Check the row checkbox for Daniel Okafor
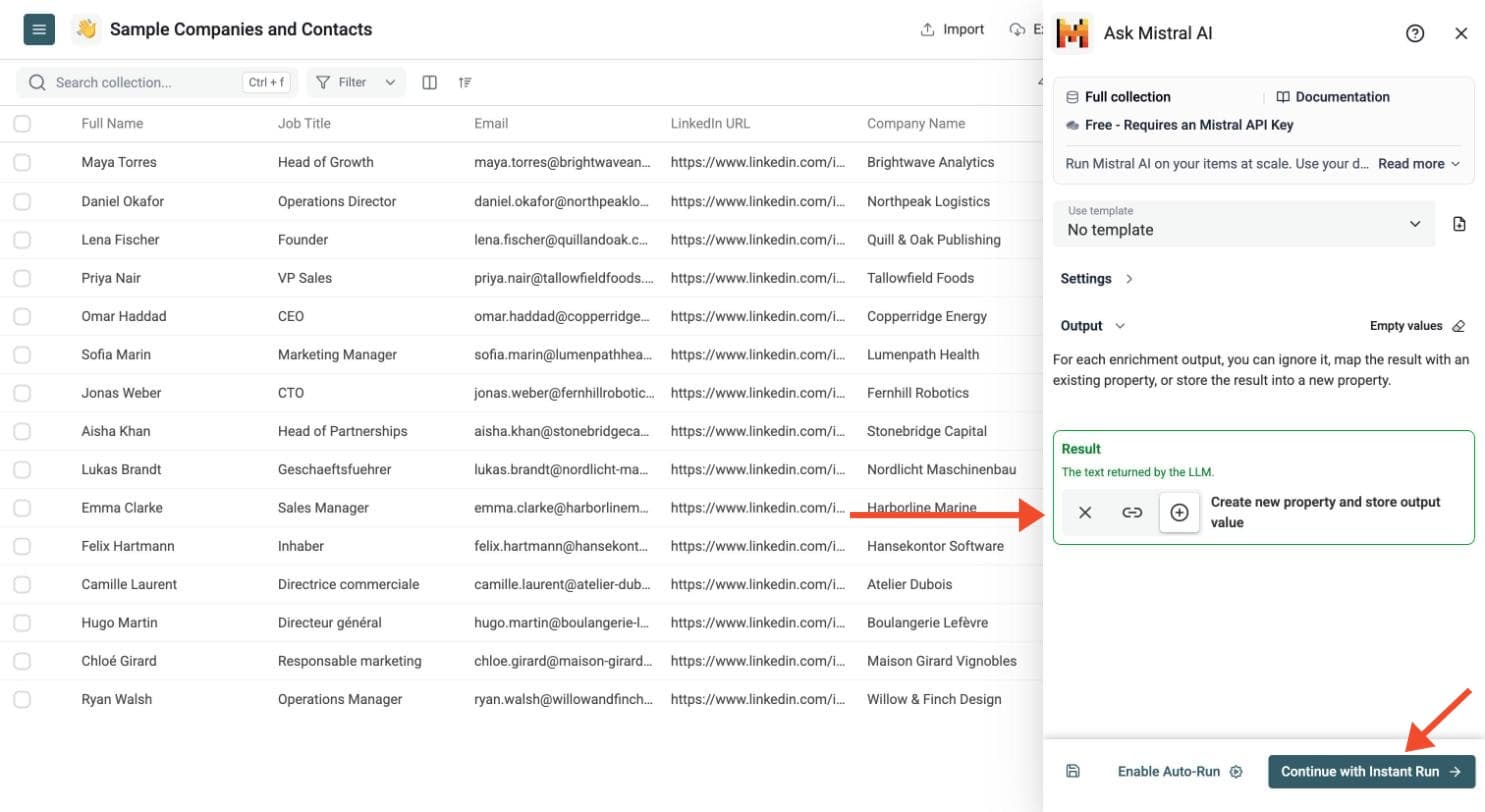The image size is (1485, 812). pos(22,201)
